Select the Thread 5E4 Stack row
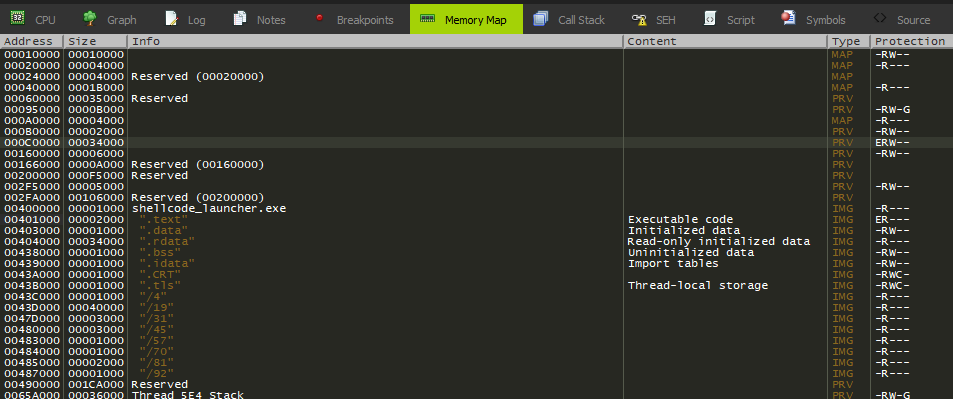953x399 pixels. (x=476, y=395)
